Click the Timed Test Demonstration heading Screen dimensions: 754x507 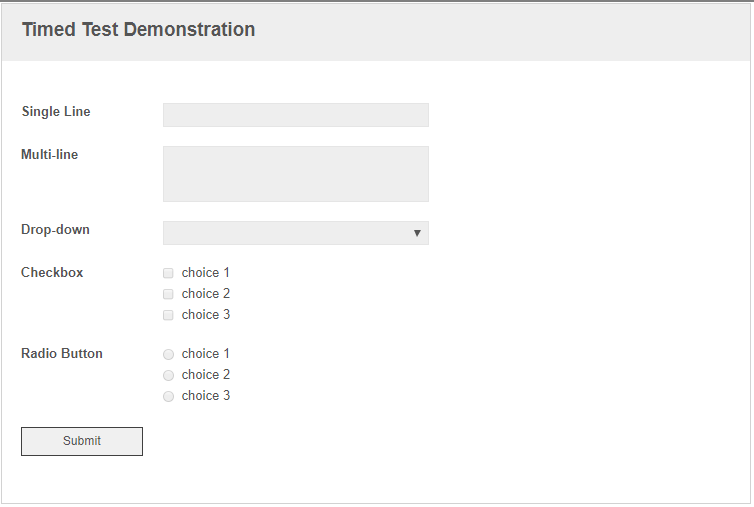[138, 29]
